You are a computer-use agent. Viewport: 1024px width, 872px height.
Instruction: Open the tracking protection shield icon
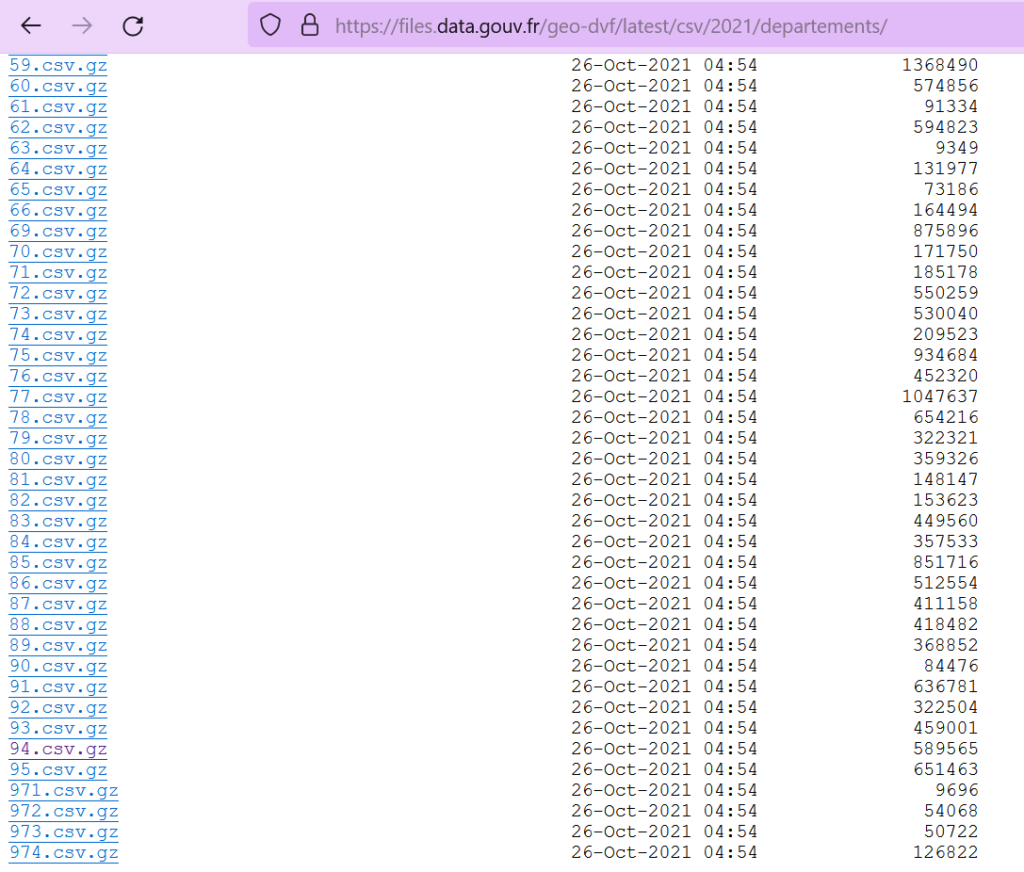(270, 25)
